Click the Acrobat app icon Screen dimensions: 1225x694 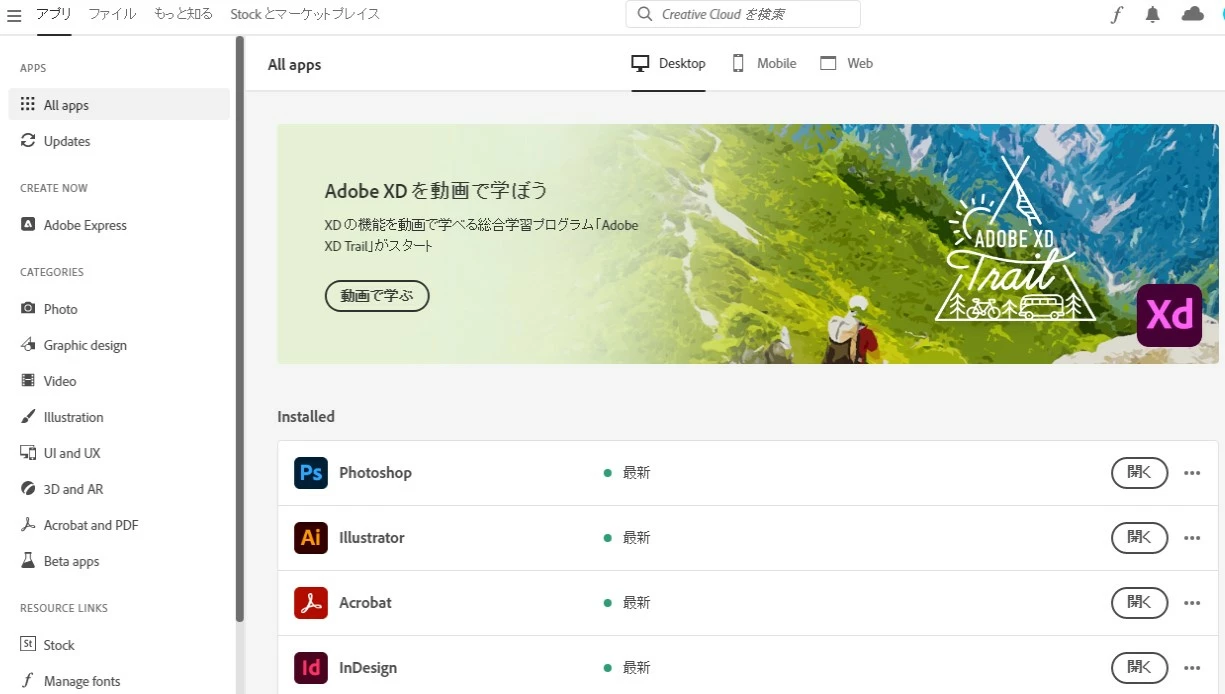point(311,603)
